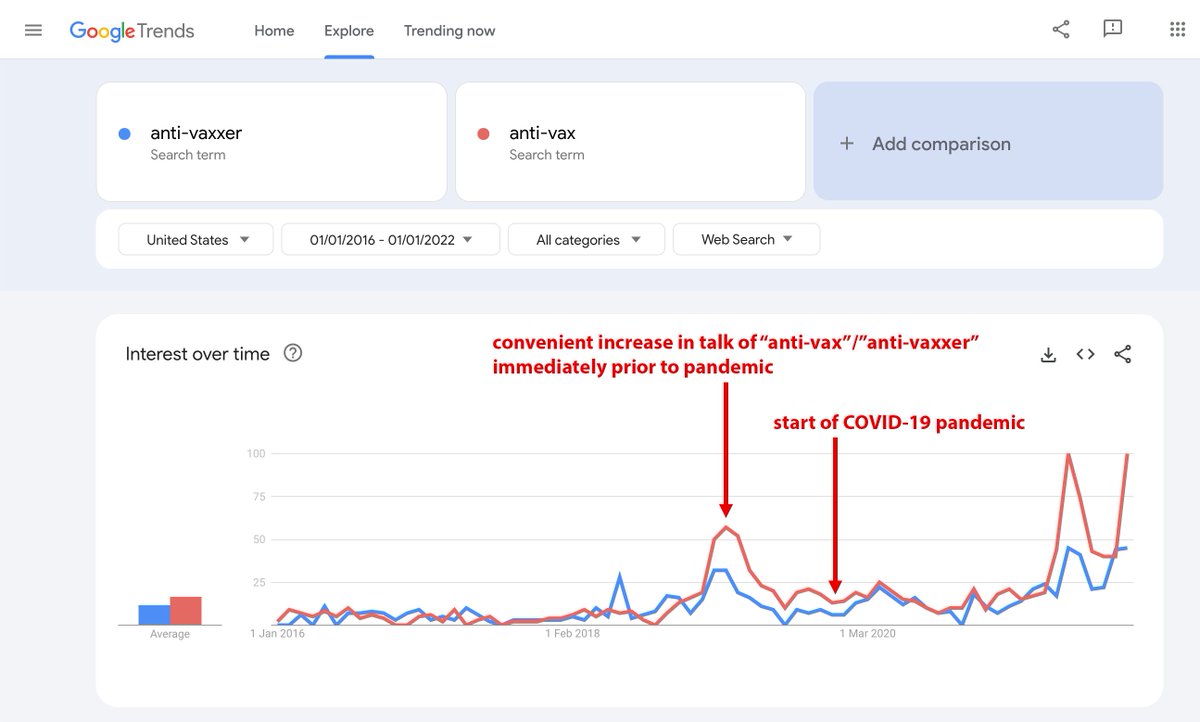Open the Interest over time help icon

point(293,353)
